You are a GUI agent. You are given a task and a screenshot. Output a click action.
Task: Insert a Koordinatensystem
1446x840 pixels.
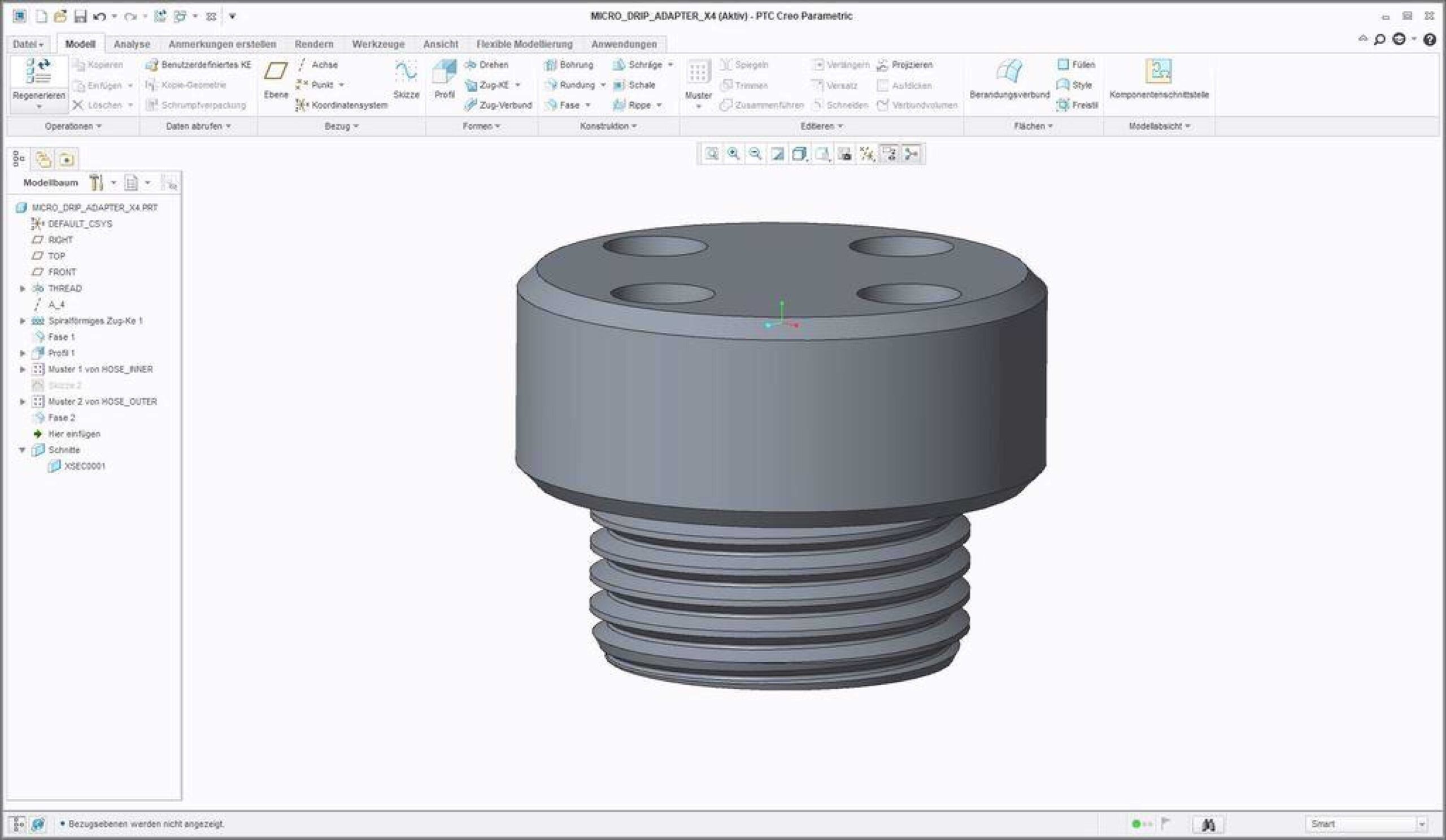(x=342, y=105)
